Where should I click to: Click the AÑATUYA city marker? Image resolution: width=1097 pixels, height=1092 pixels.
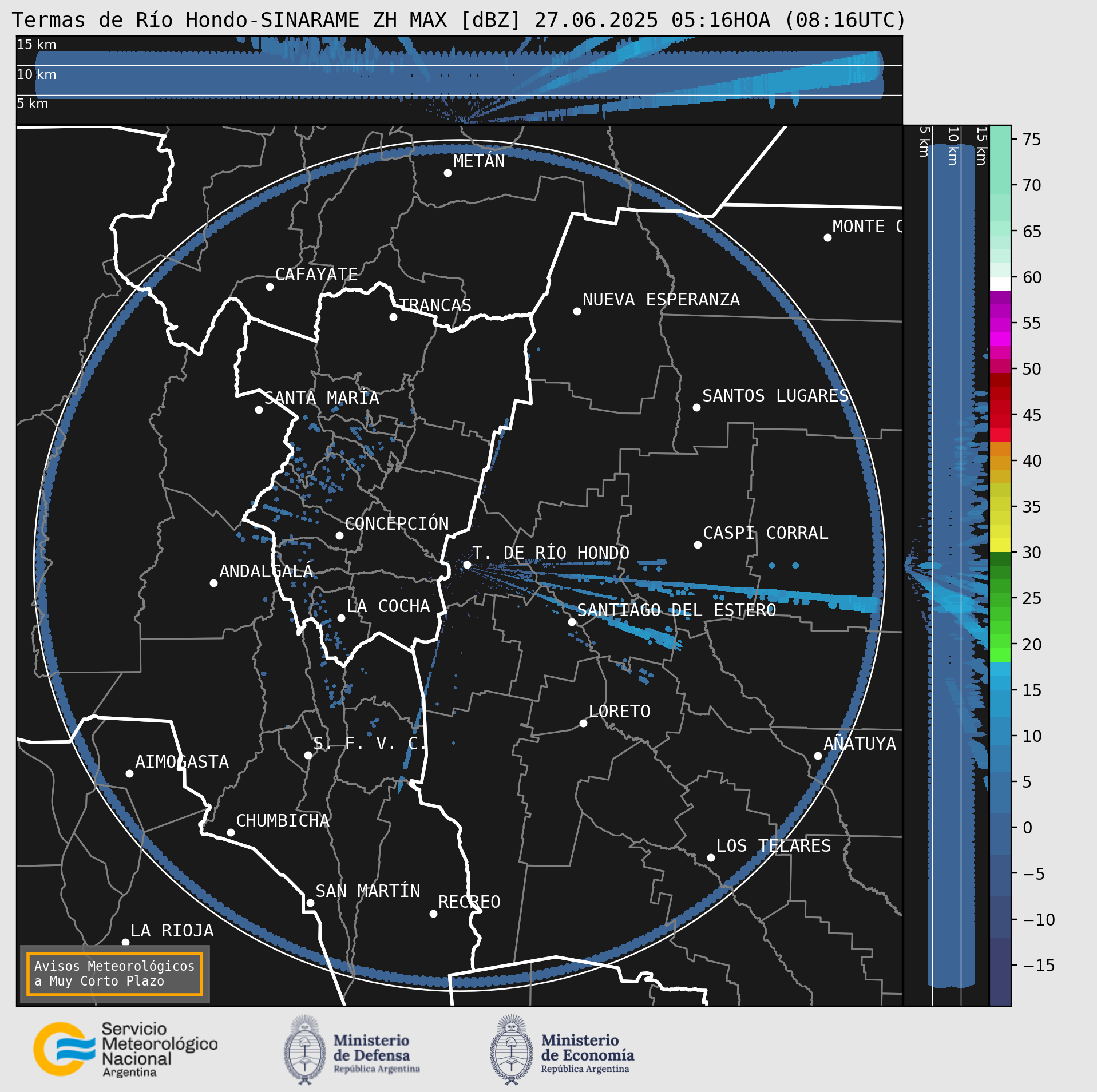(818, 756)
